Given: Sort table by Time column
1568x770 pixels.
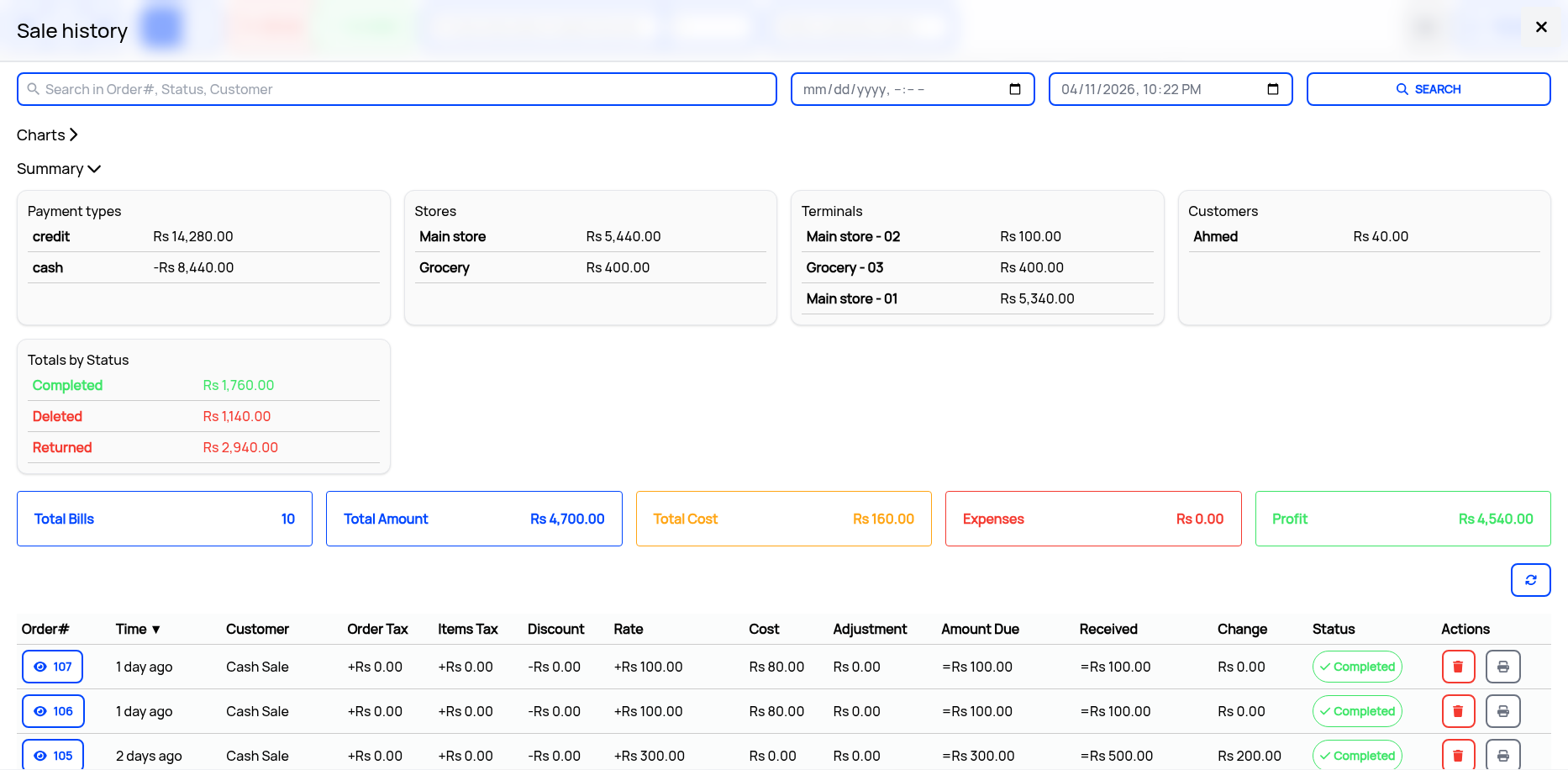Looking at the screenshot, I should coord(138,629).
